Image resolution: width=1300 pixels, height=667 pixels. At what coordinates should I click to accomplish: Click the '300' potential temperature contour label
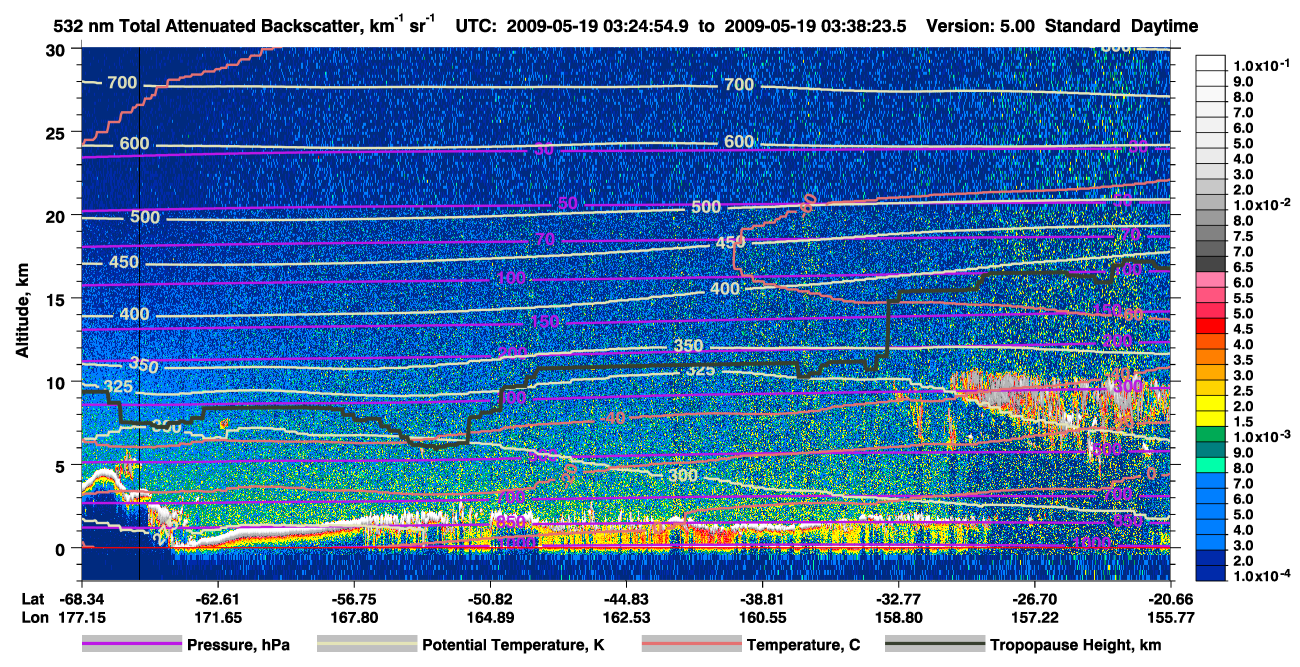click(683, 475)
